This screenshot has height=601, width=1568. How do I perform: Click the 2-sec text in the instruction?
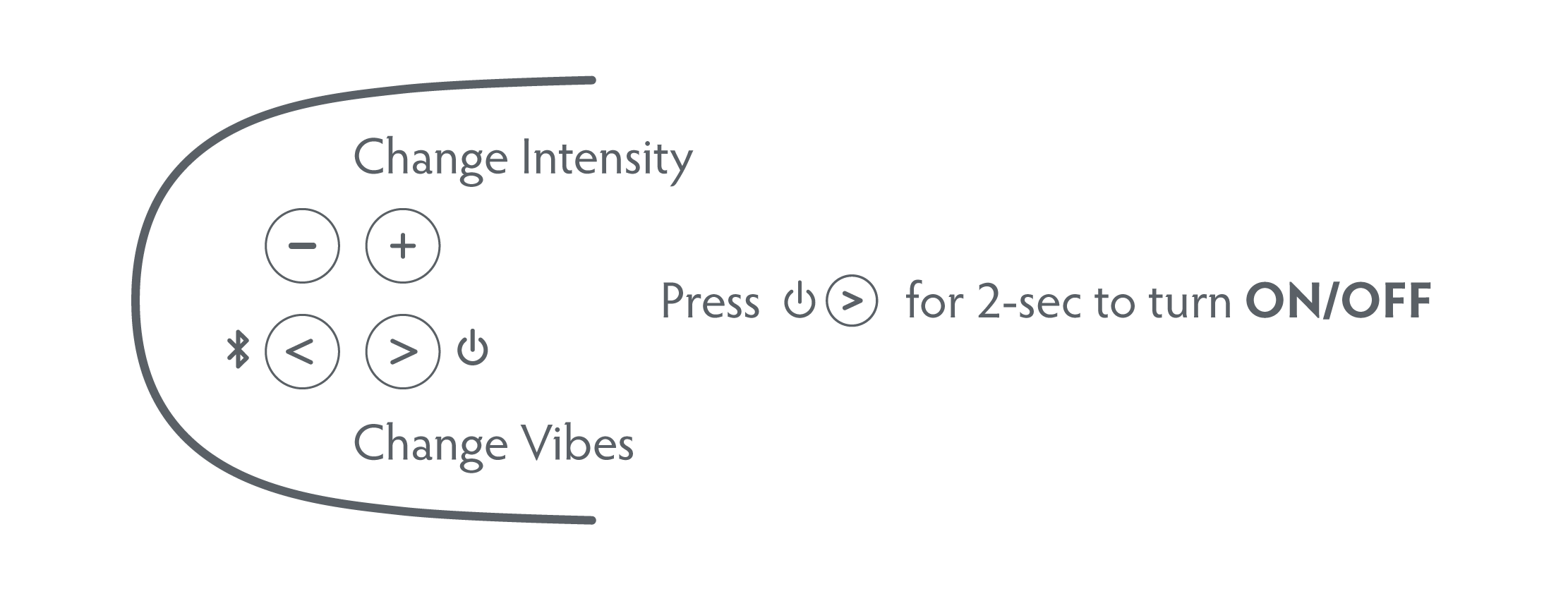pos(1031,301)
